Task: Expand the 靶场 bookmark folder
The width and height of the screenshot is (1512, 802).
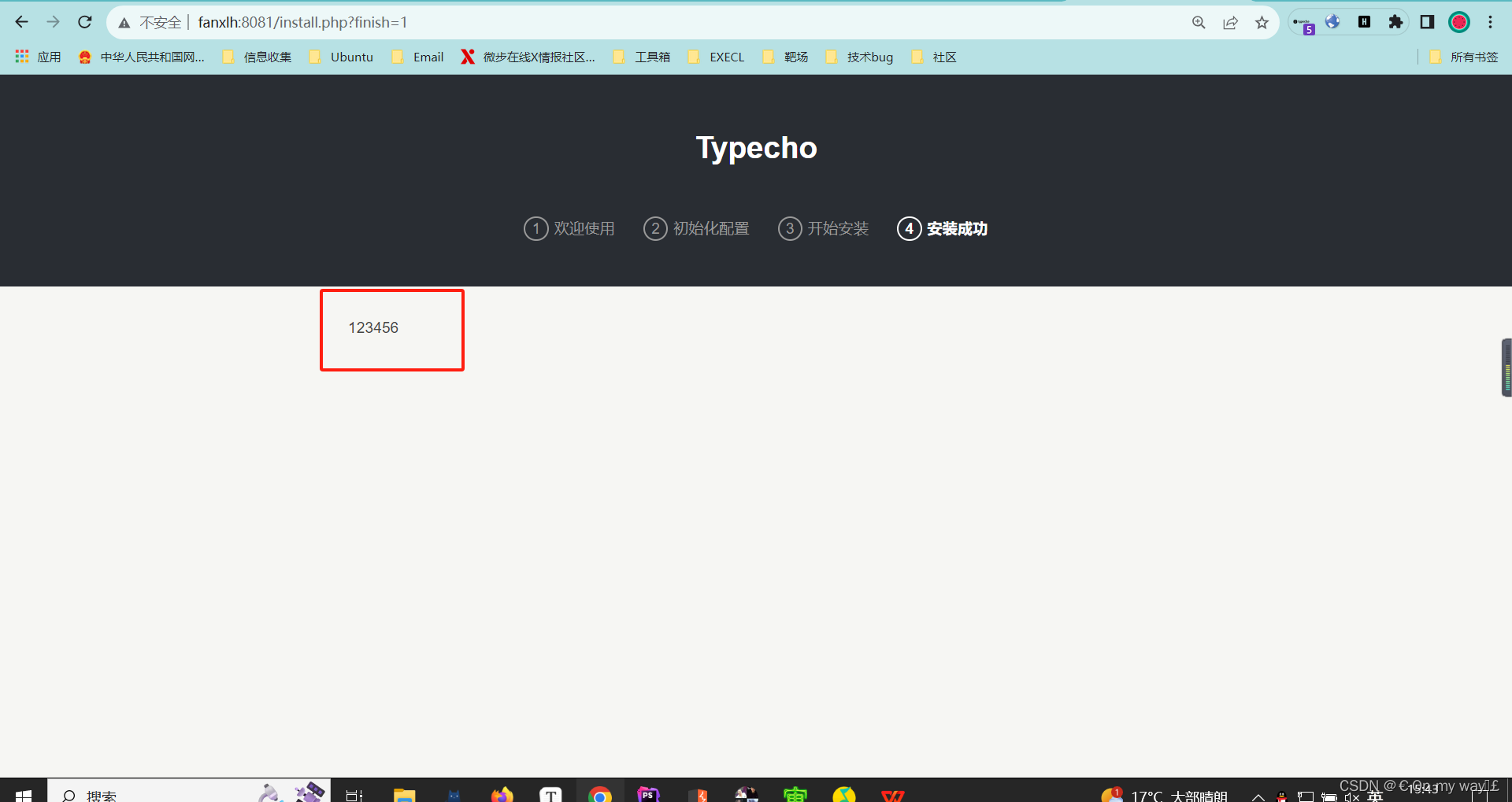Action: [x=785, y=57]
